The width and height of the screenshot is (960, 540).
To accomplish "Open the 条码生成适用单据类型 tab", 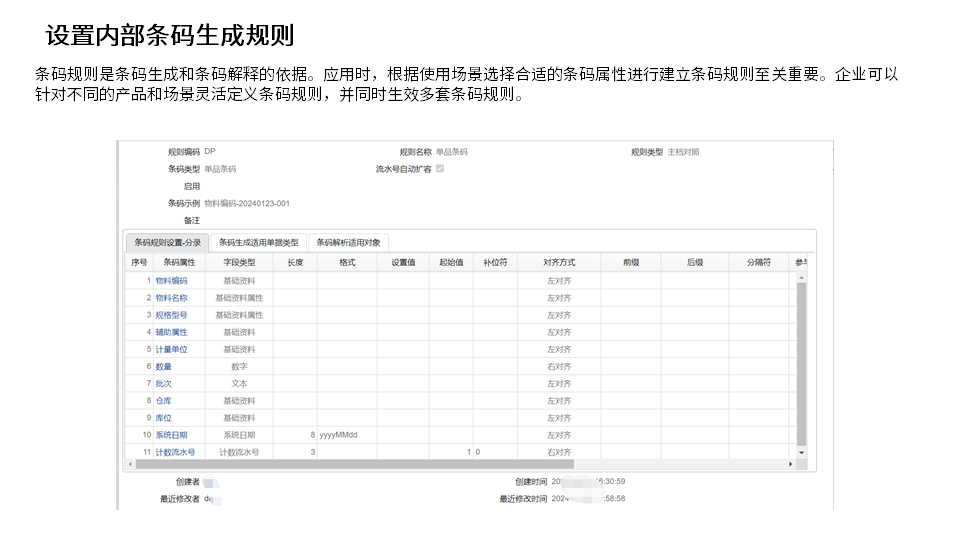I will click(x=258, y=242).
